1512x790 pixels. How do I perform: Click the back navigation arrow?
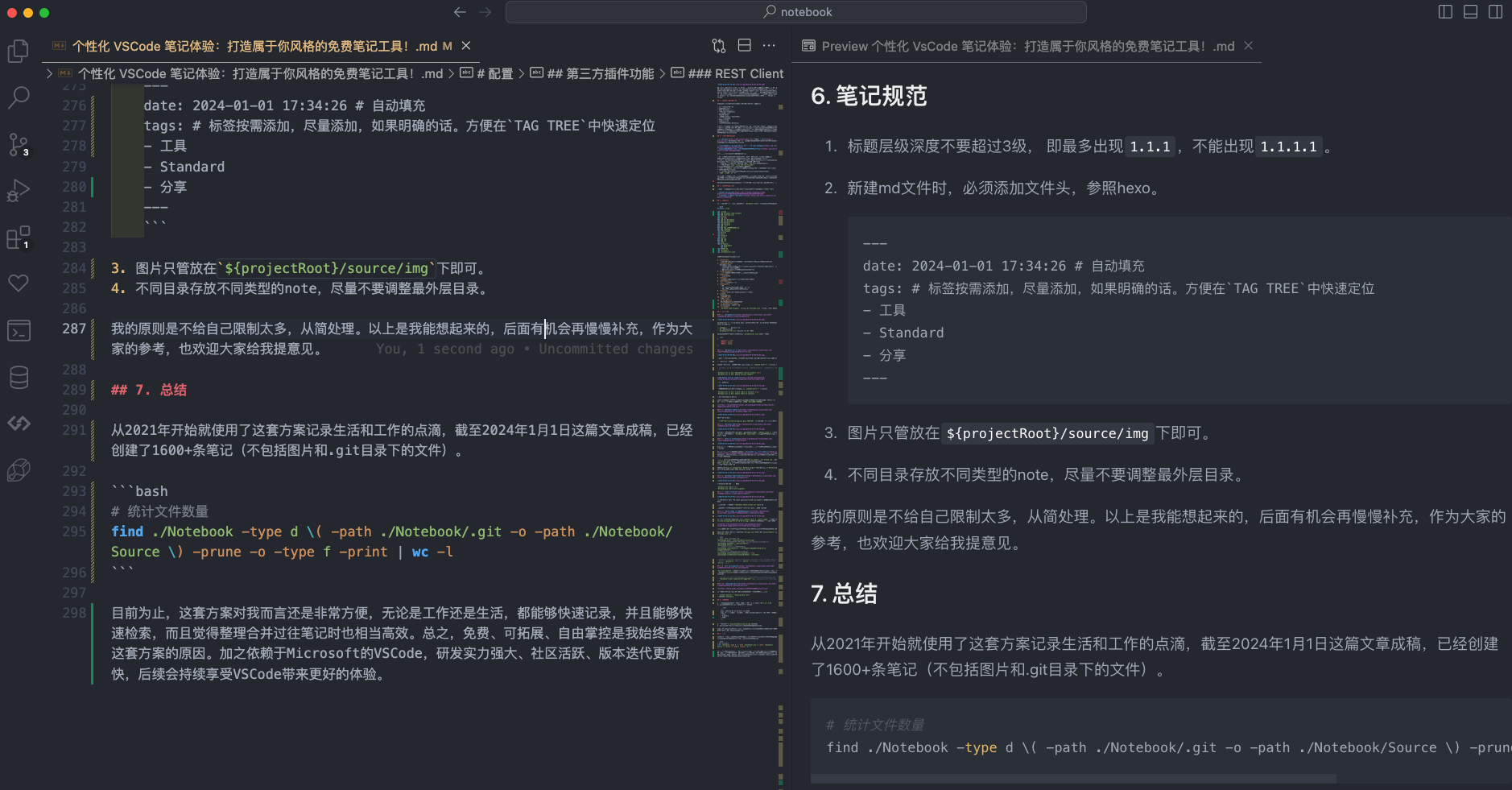(x=460, y=11)
